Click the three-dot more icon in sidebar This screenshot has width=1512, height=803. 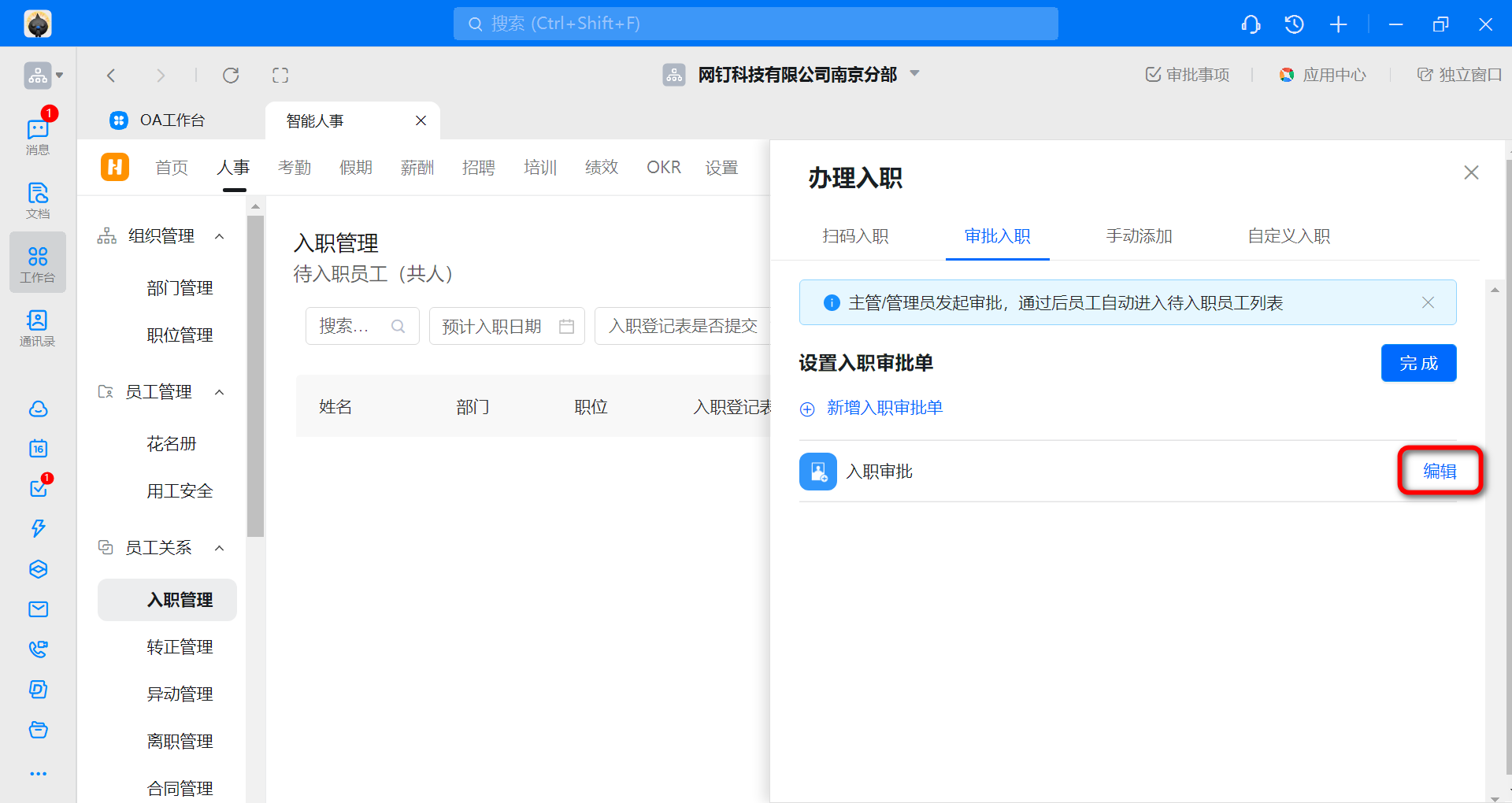(x=38, y=774)
